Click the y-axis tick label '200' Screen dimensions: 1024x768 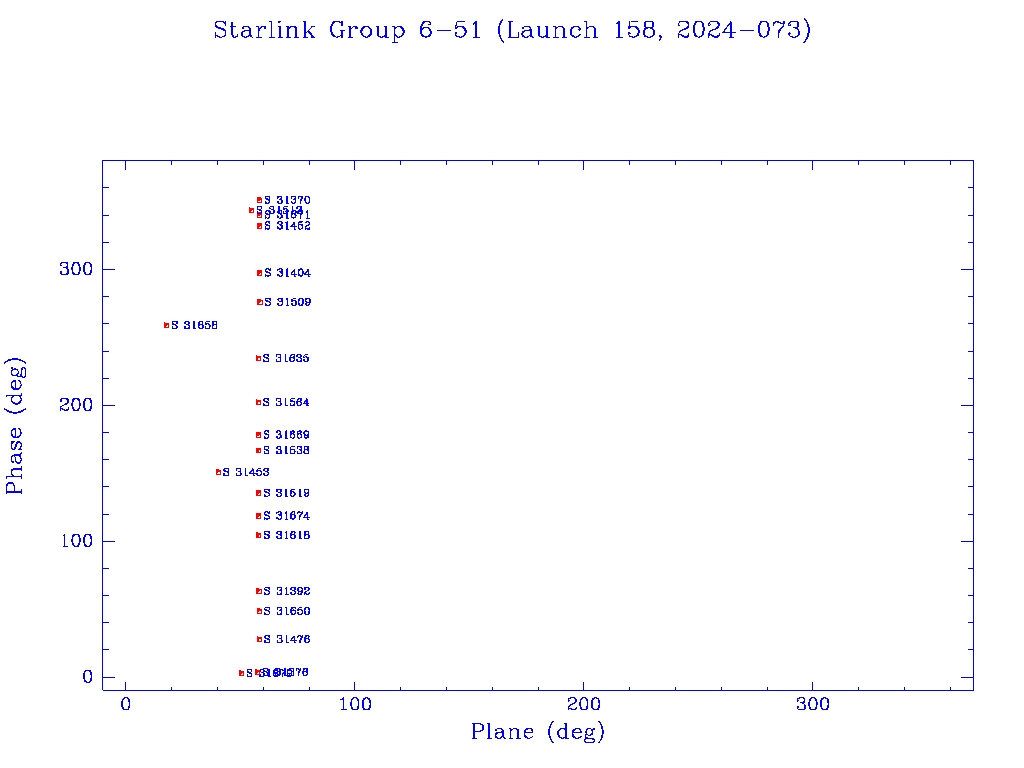point(76,405)
